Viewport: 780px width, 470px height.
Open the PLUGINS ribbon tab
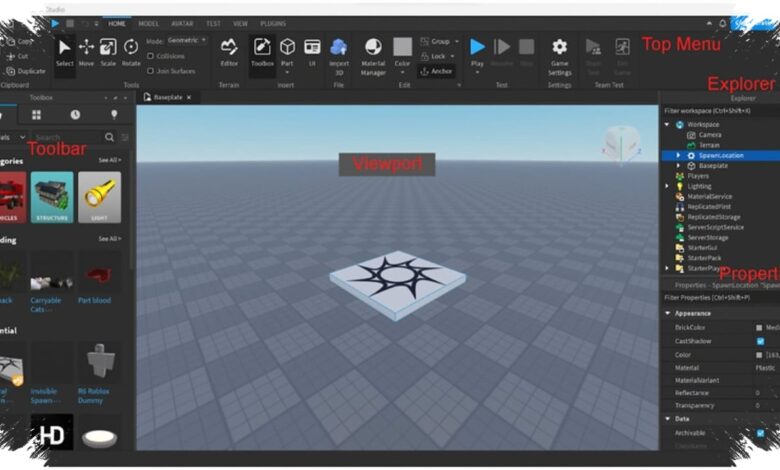pyautogui.click(x=273, y=23)
